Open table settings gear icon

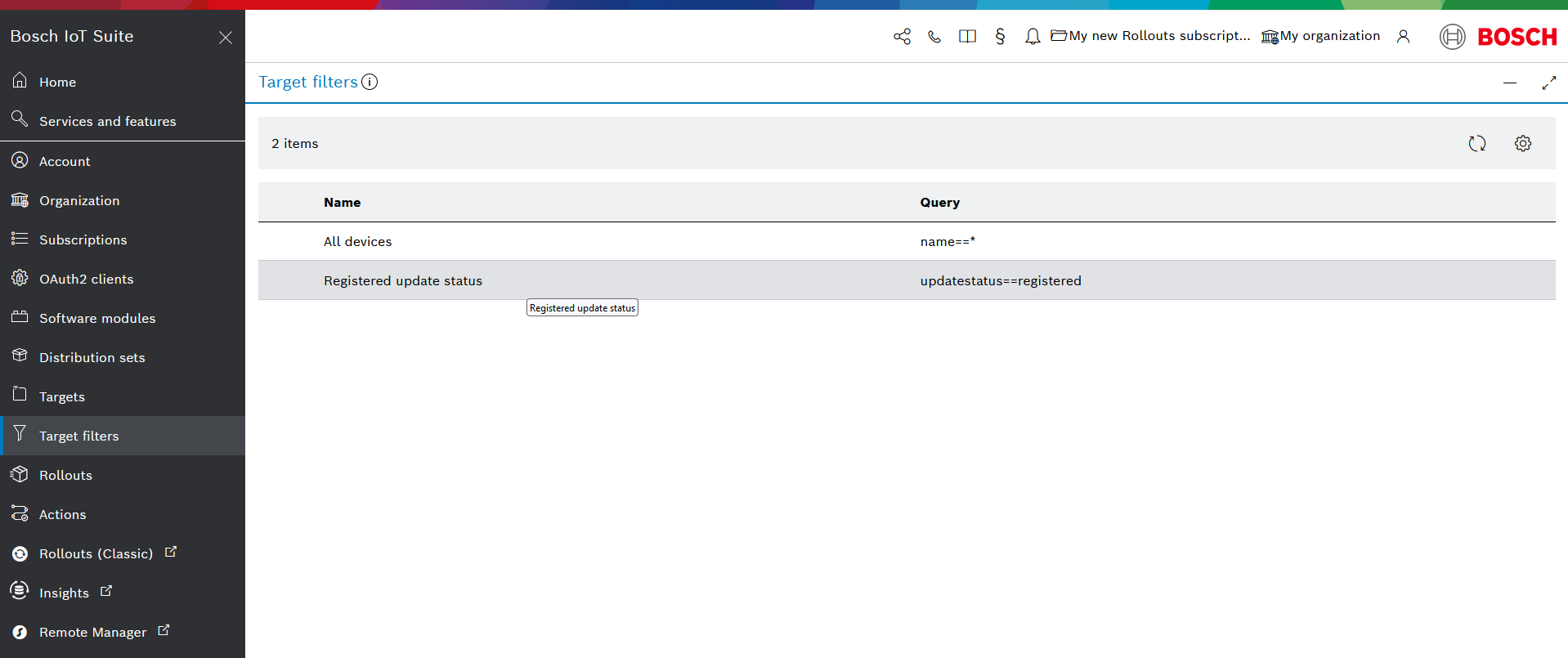point(1522,144)
